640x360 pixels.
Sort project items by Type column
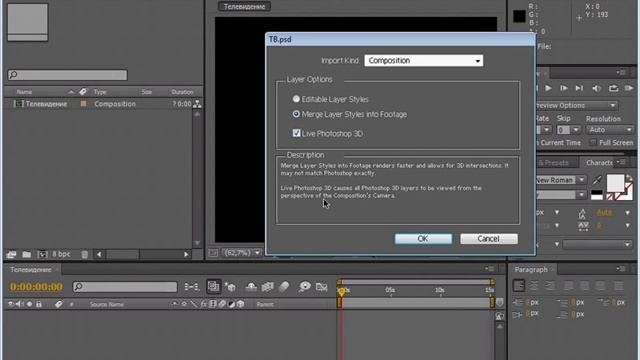(100, 92)
